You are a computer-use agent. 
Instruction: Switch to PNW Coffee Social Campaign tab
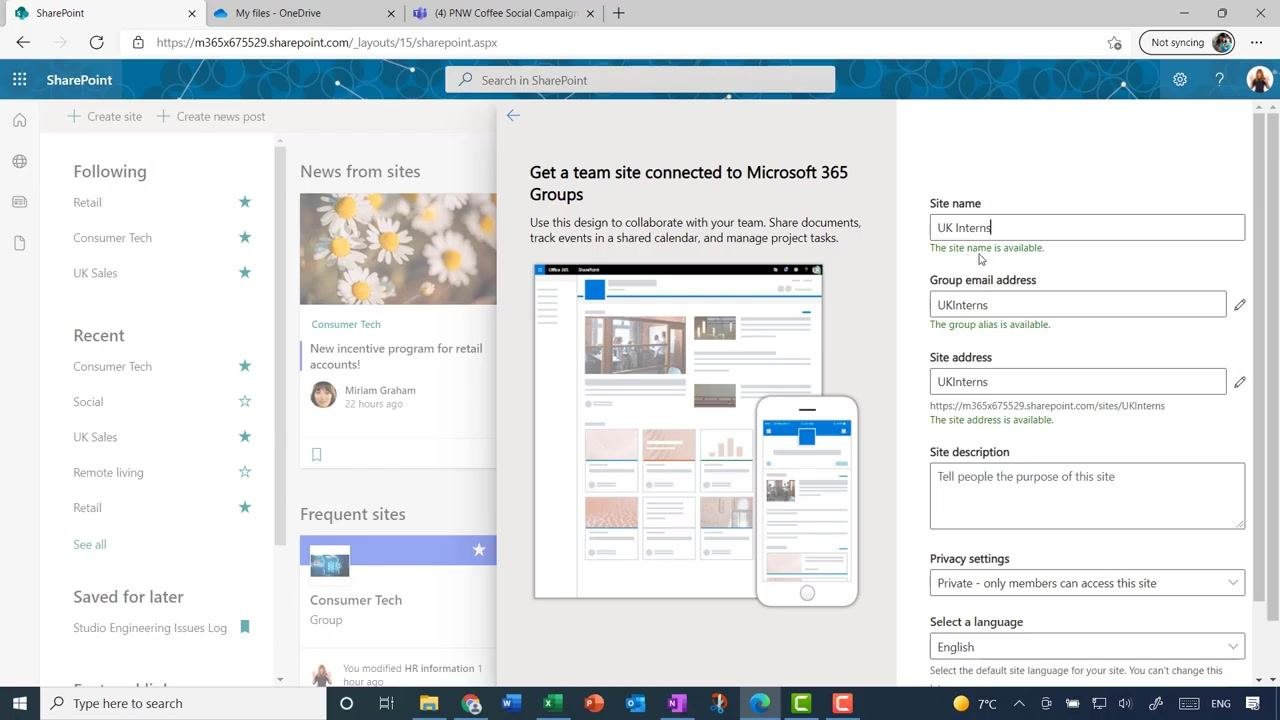pos(502,13)
